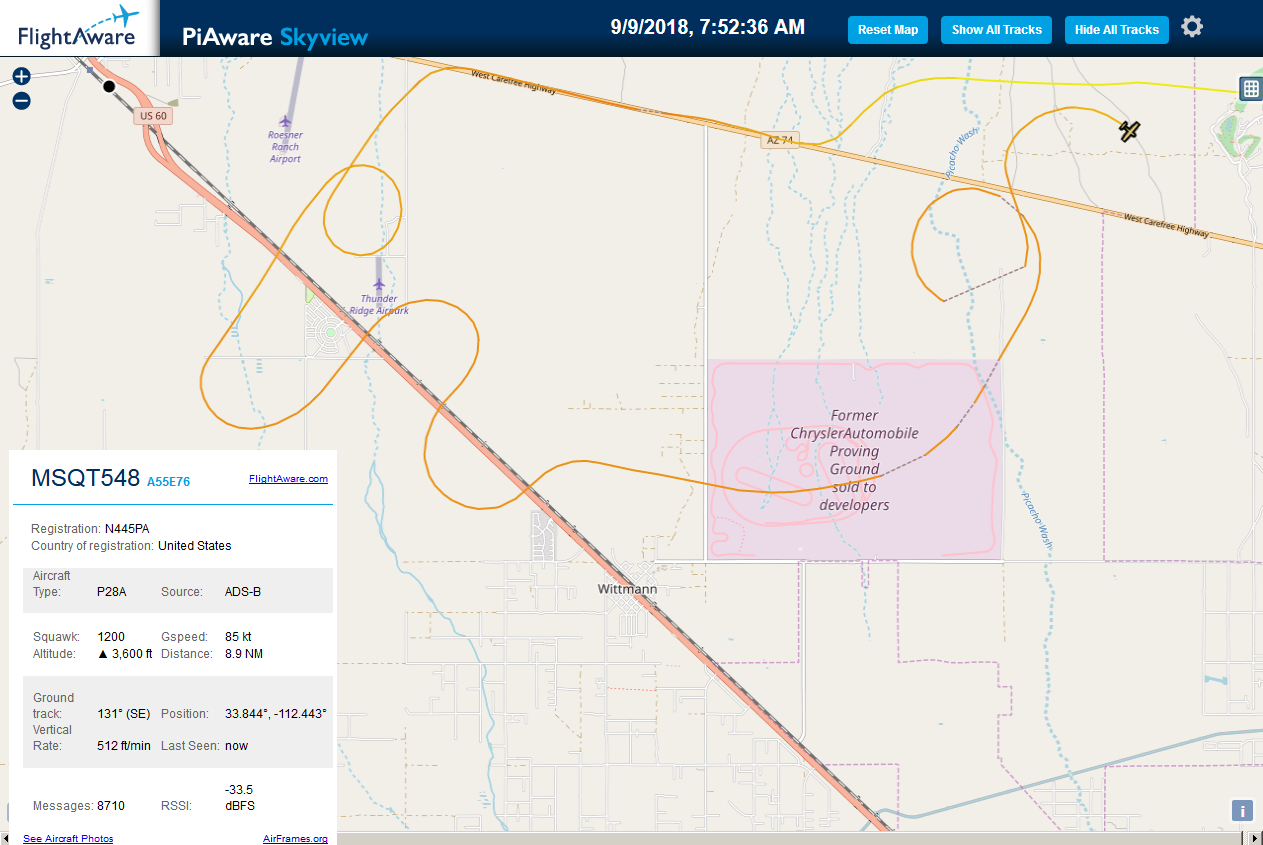Screen dimensions: 1263x845
Task: Open the See Aircraft Photos link
Action: point(68,838)
